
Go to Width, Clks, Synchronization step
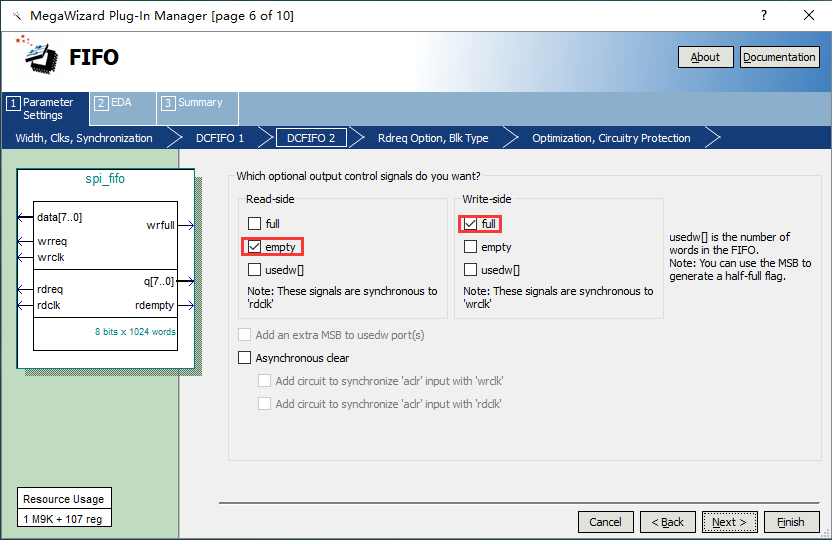coord(84,138)
